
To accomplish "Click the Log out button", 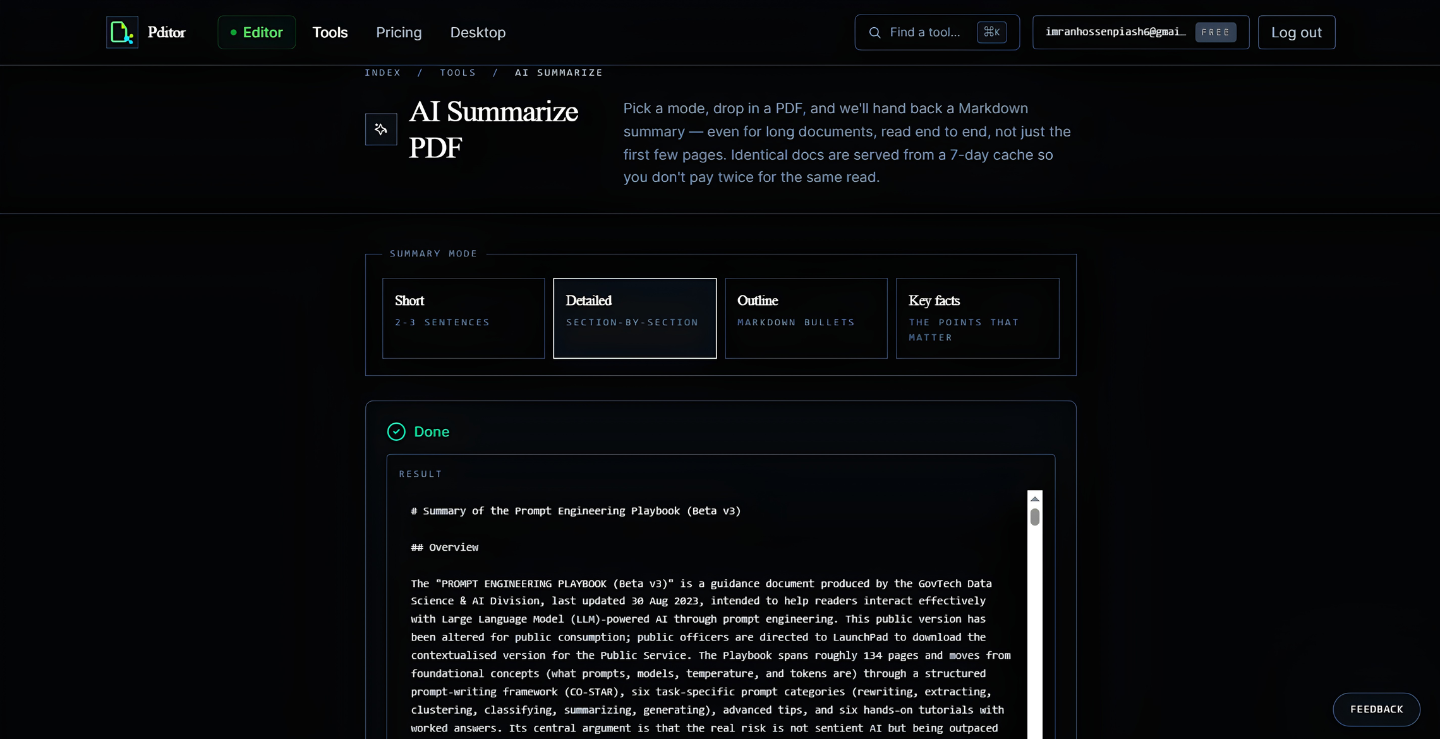I will tap(1297, 32).
